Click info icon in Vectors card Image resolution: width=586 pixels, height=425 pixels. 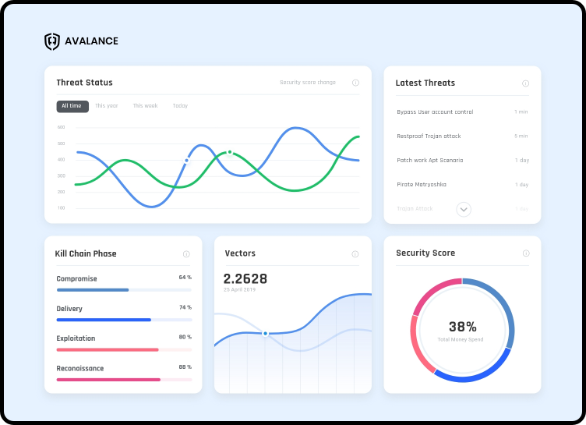(x=355, y=254)
